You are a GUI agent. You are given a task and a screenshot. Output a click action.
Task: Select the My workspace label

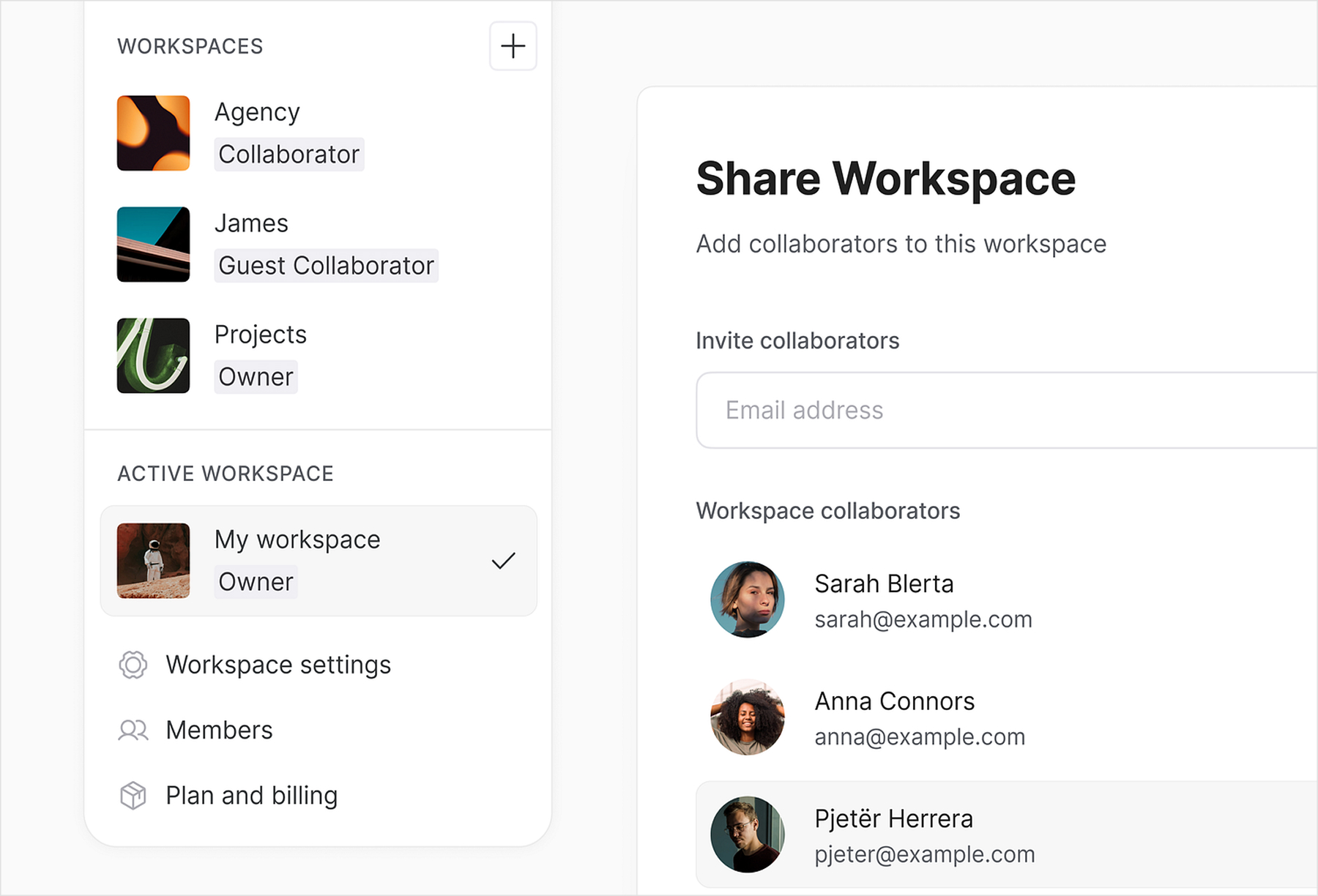[297, 540]
